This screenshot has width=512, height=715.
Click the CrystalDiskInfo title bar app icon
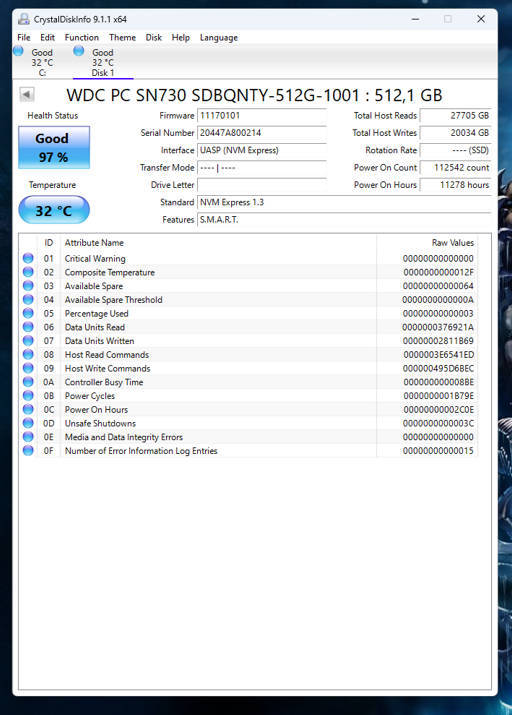click(23, 19)
